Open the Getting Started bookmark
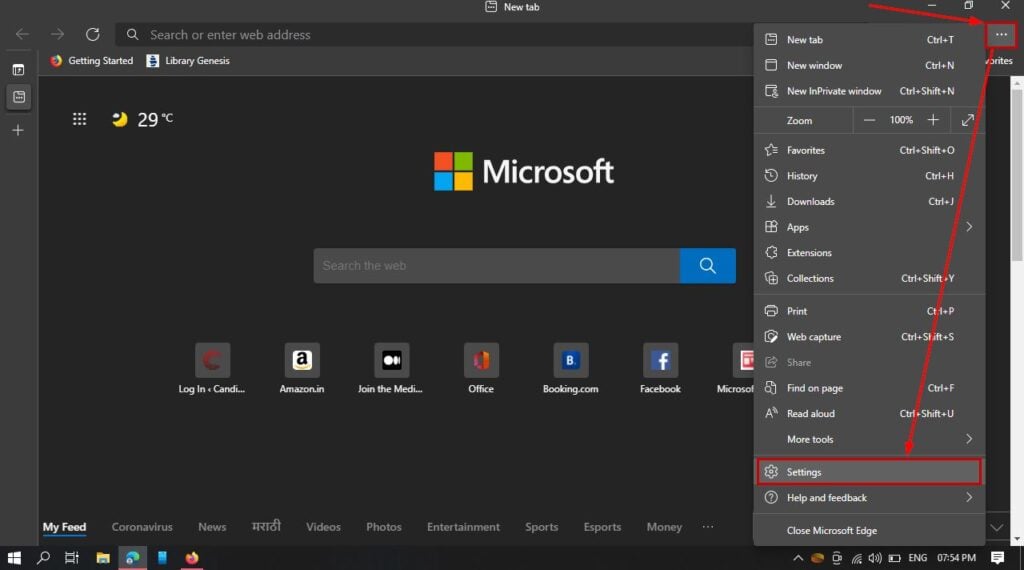The width and height of the screenshot is (1024, 570). [x=91, y=61]
